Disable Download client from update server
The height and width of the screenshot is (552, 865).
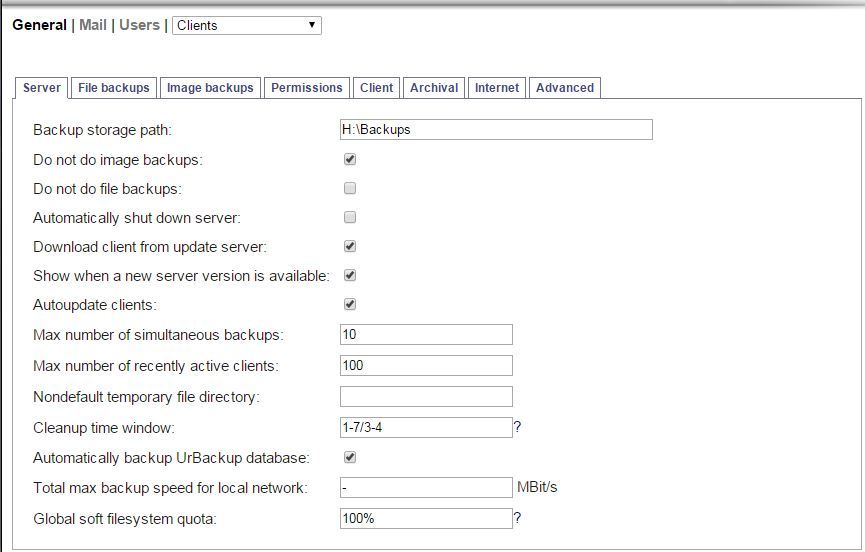(x=350, y=246)
